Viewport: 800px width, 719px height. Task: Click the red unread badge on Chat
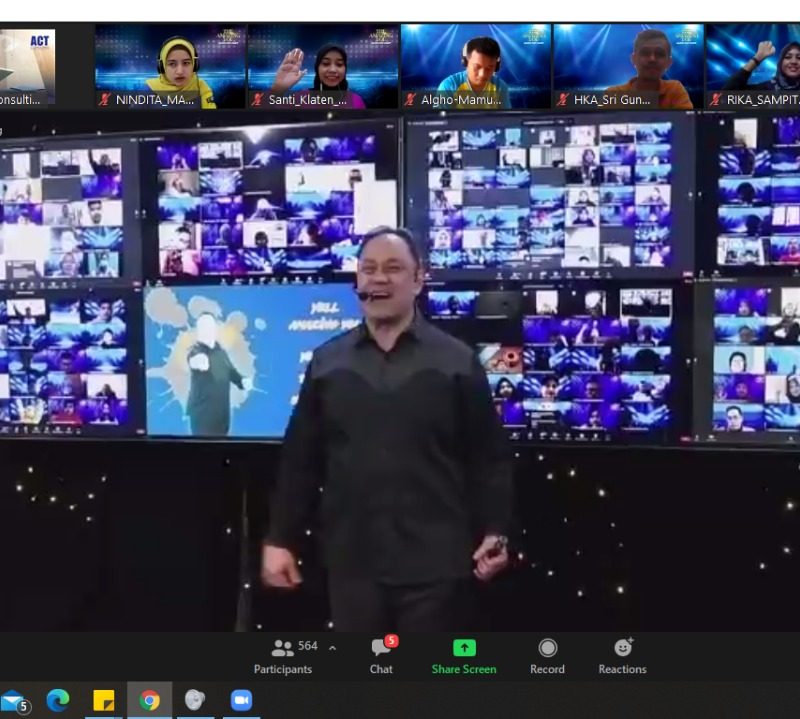point(391,641)
